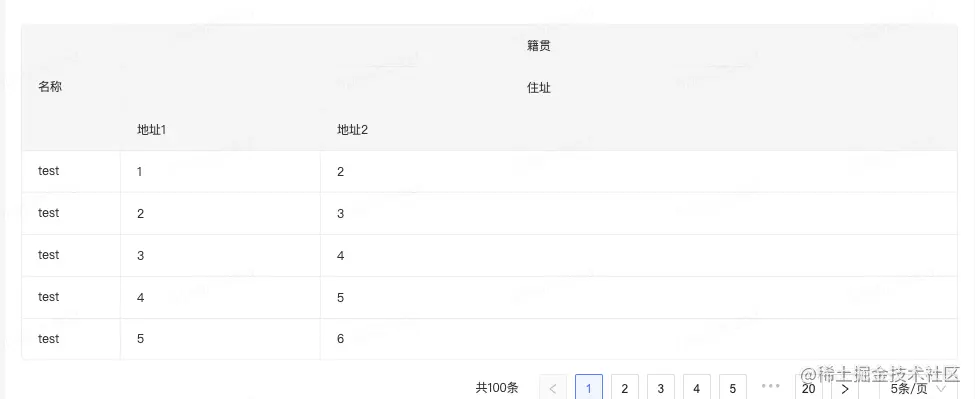Go to page 4

(696, 388)
